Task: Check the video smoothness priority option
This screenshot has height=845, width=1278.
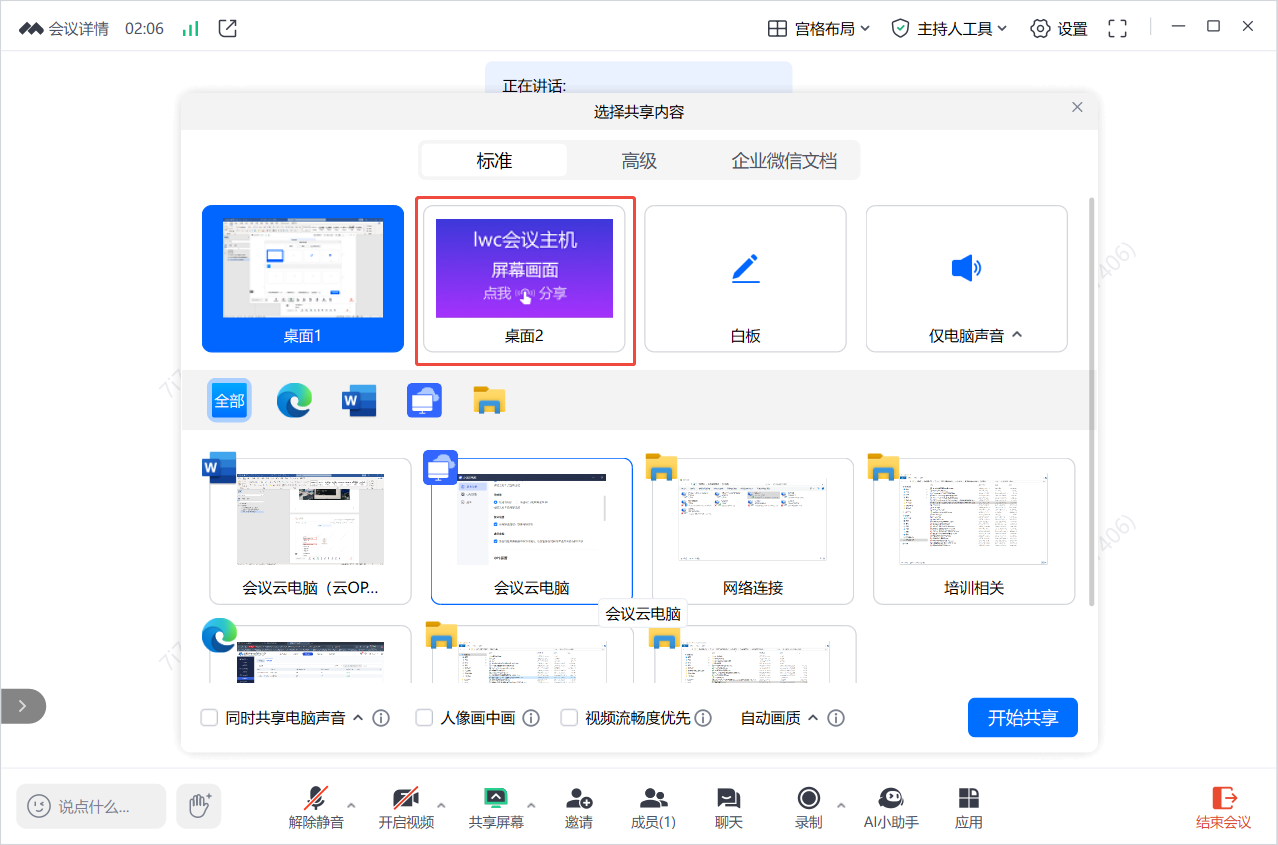Action: tap(569, 718)
